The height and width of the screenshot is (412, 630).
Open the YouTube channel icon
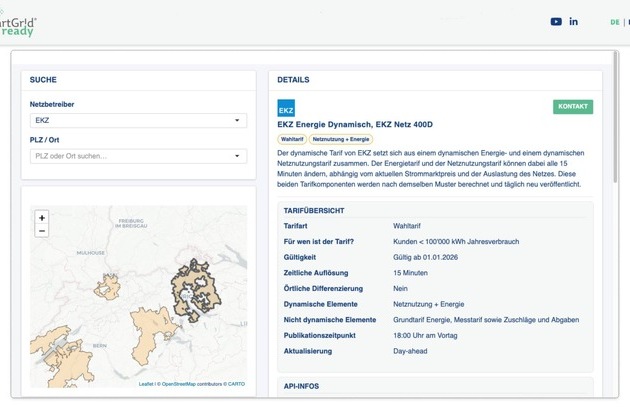(556, 21)
